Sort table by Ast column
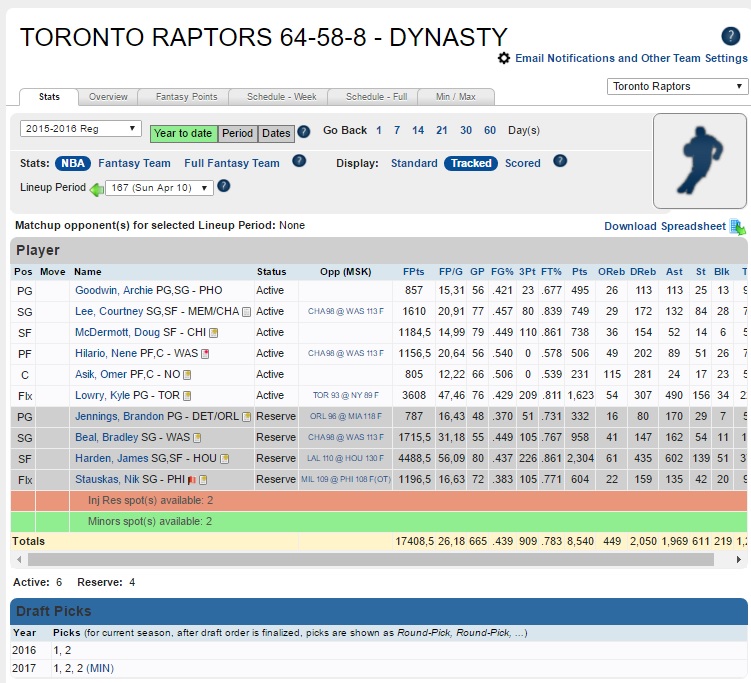Viewport: 751px width, 683px height. click(674, 272)
